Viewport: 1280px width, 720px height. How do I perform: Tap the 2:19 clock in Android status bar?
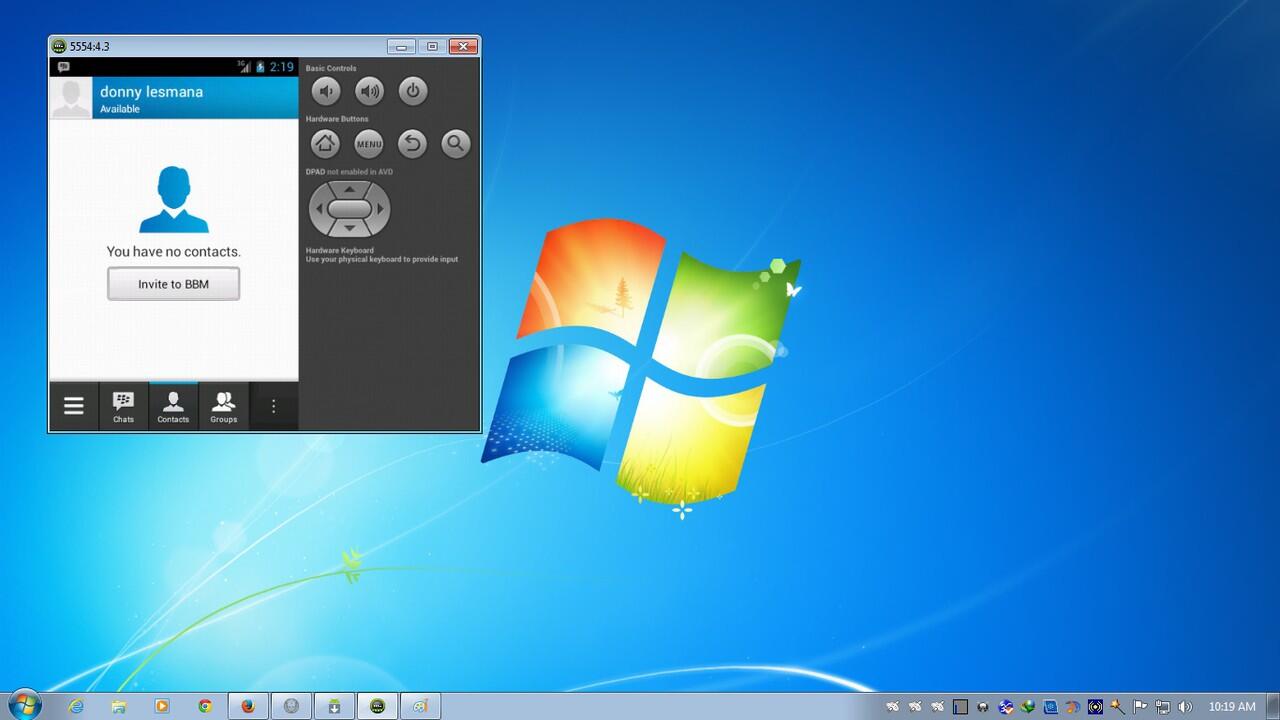pyautogui.click(x=281, y=67)
